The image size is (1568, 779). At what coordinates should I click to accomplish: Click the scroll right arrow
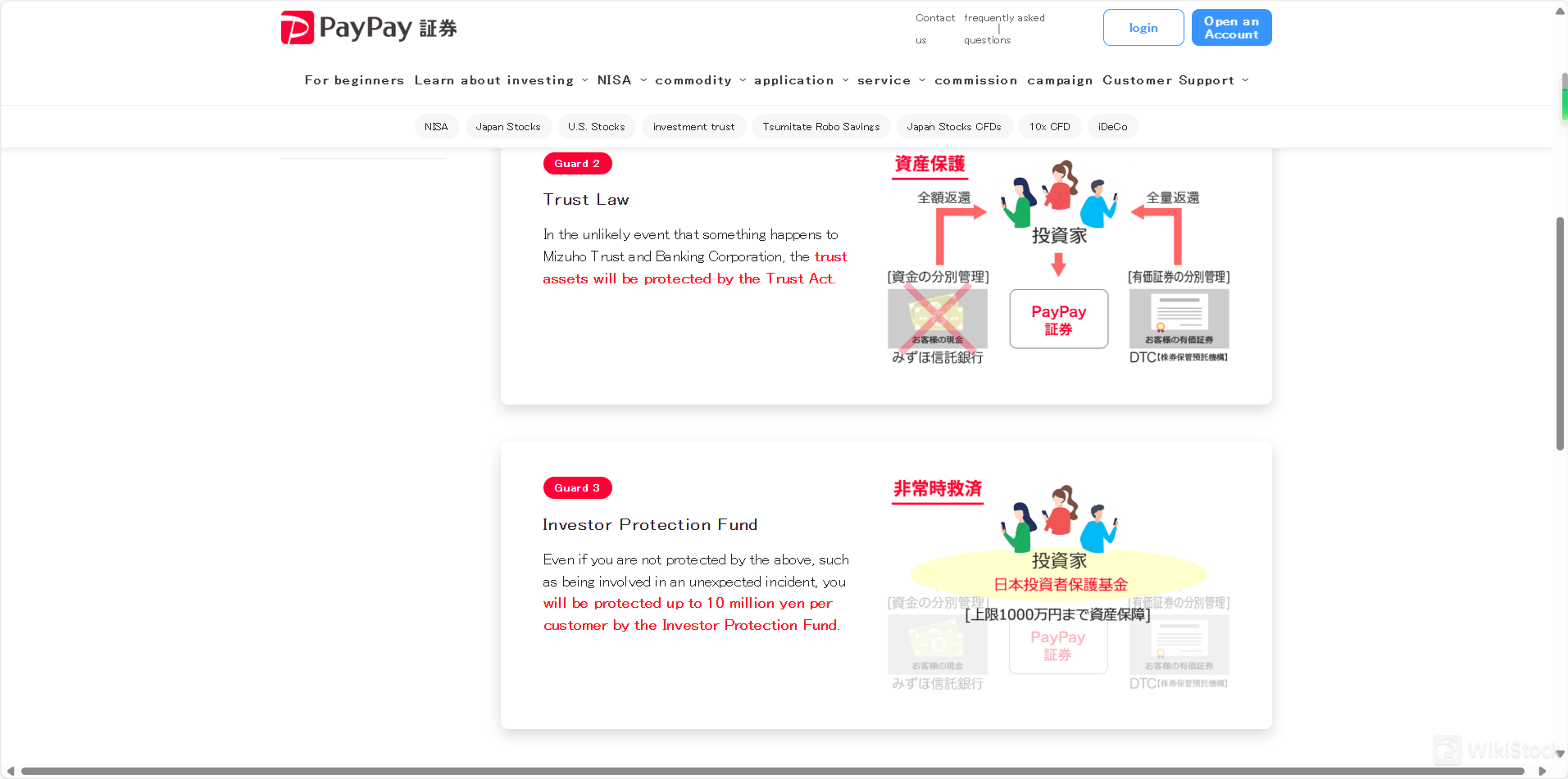[1542, 771]
